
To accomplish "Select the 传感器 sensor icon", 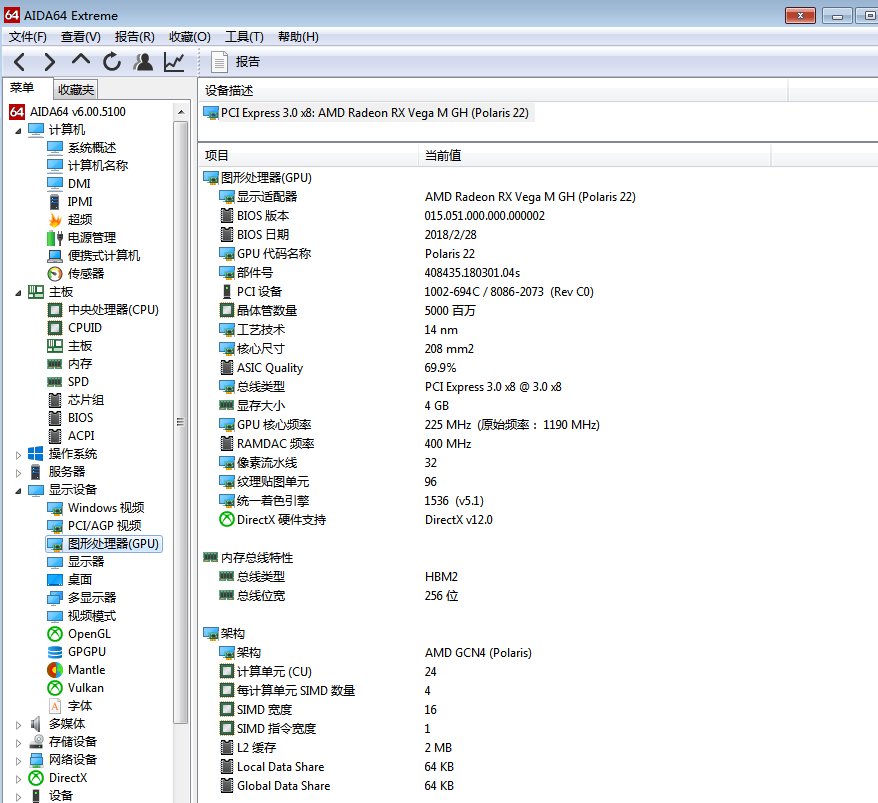I will (55, 274).
